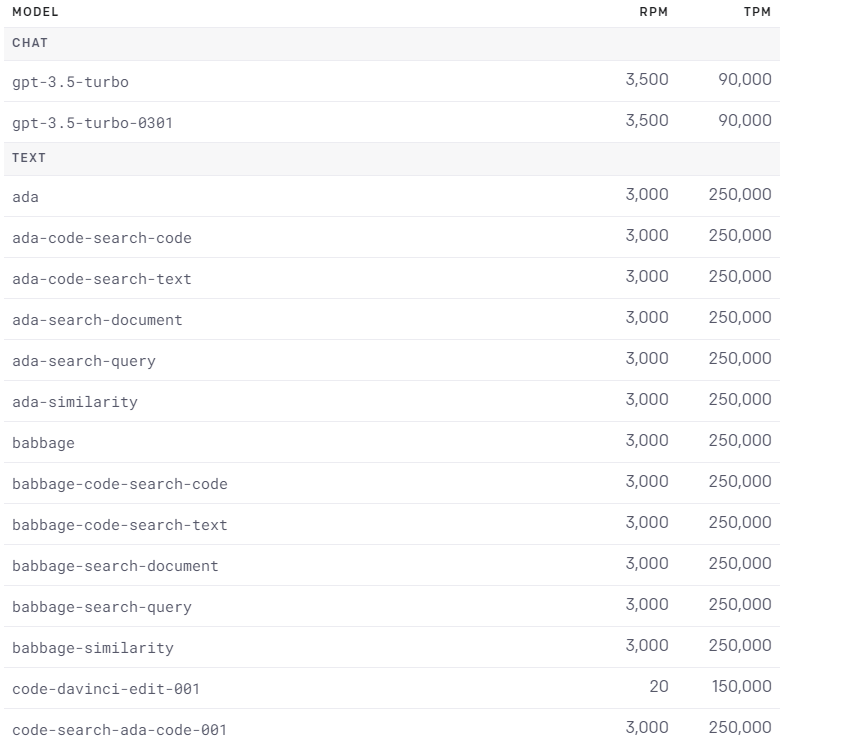Click the babbage-similarity model name

93,648
